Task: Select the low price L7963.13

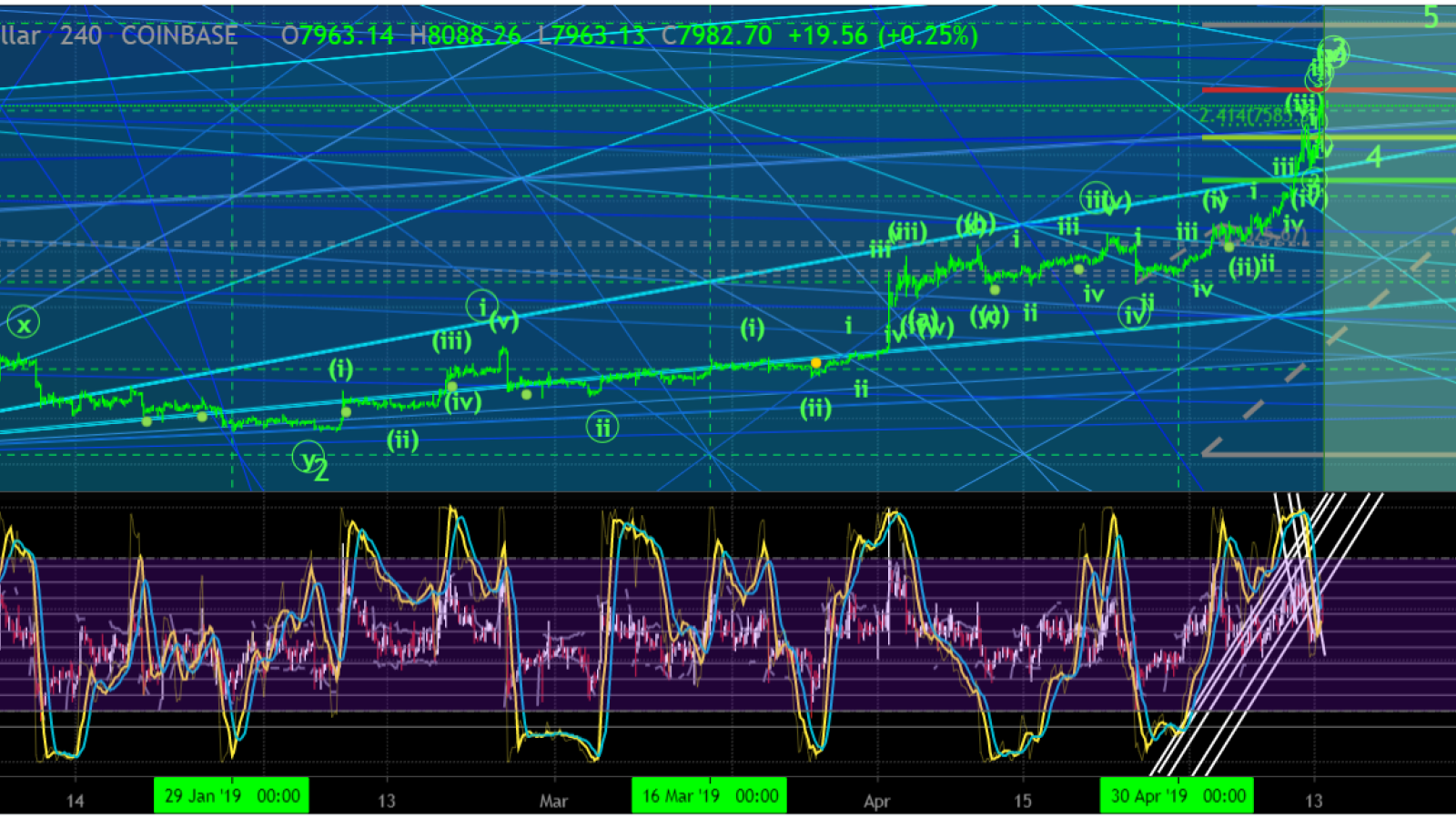Action: (591, 35)
